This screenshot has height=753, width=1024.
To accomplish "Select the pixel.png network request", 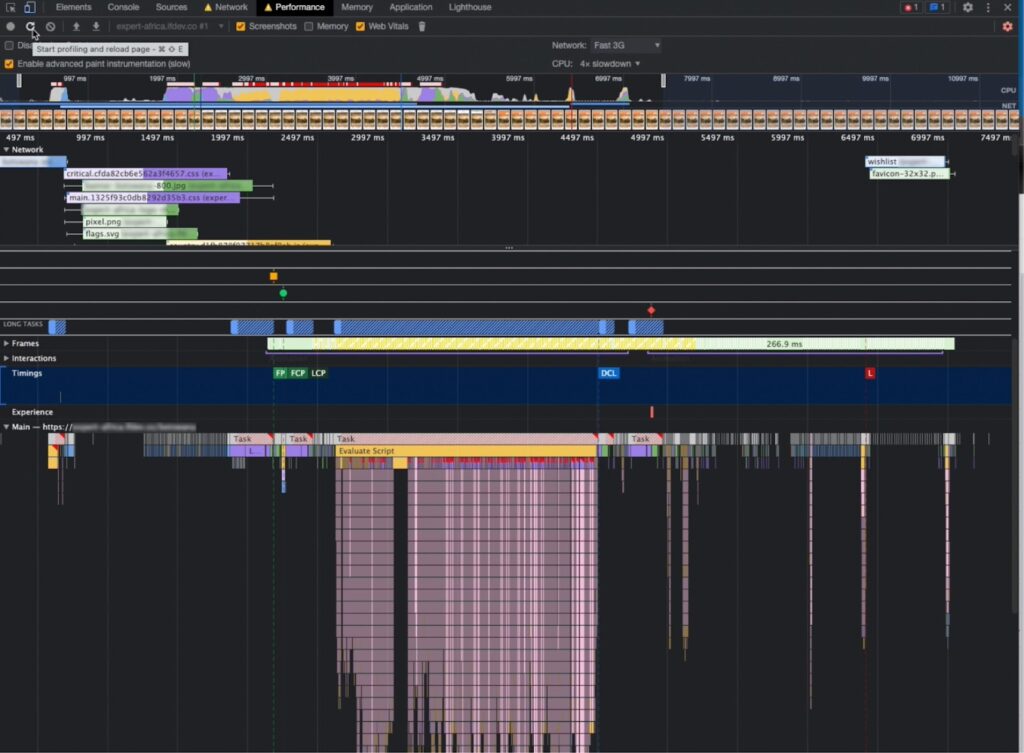I will [124, 222].
